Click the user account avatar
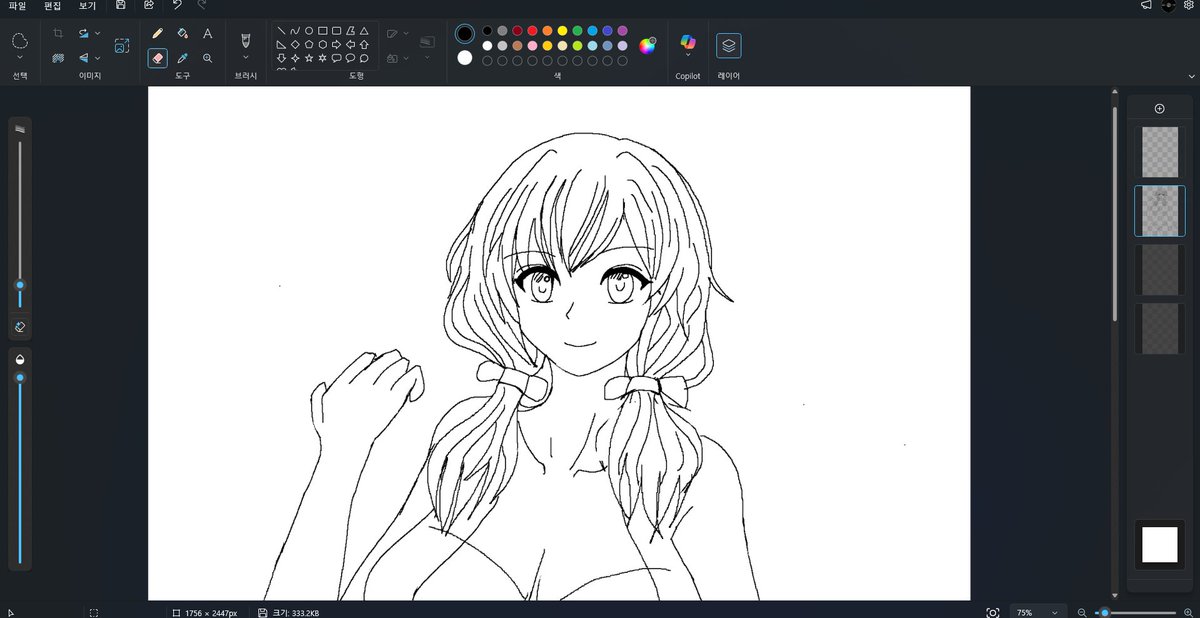Viewport: 1200px width, 618px height. 1167,5
